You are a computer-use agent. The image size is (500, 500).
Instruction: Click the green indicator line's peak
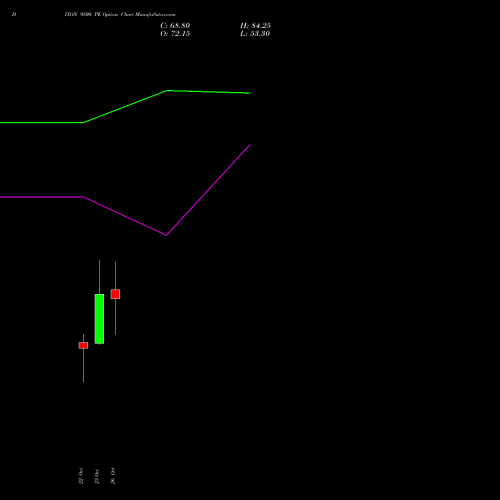point(167,90)
